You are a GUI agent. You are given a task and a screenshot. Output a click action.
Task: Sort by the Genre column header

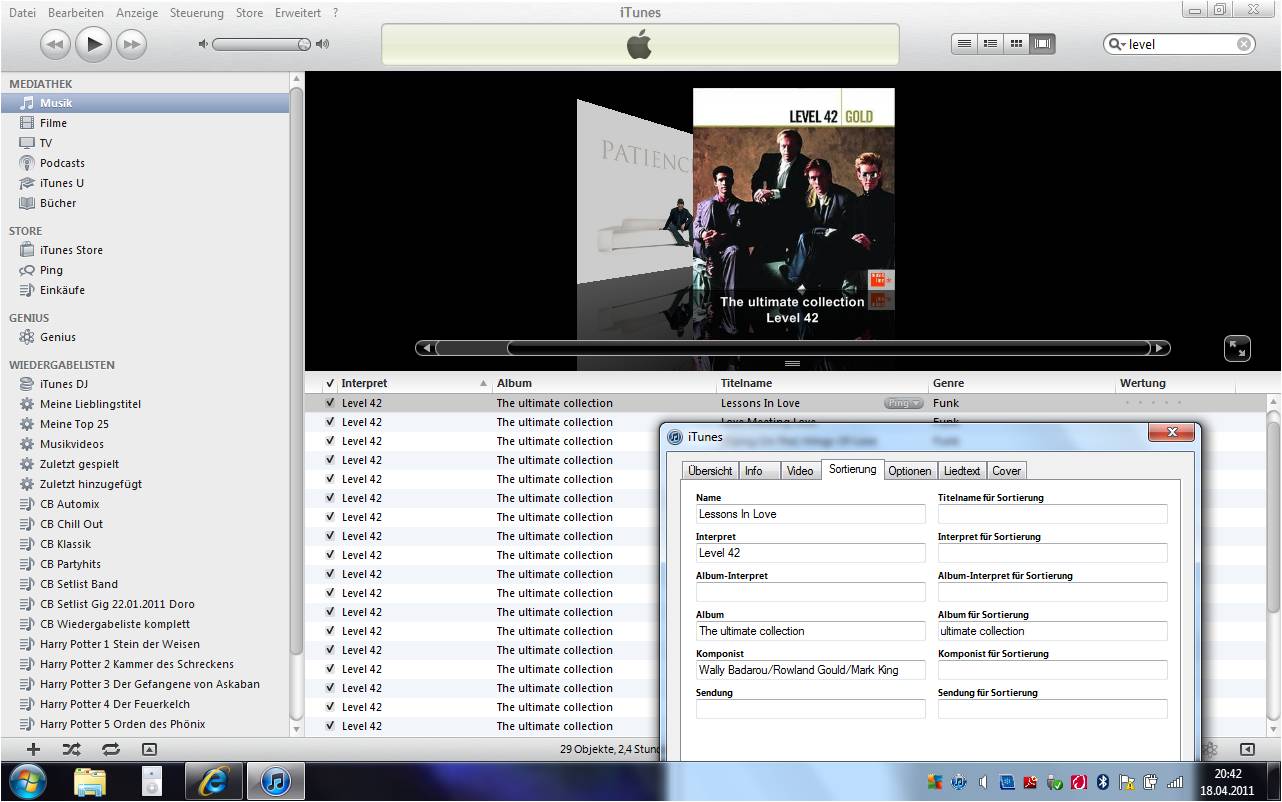(x=1022, y=383)
